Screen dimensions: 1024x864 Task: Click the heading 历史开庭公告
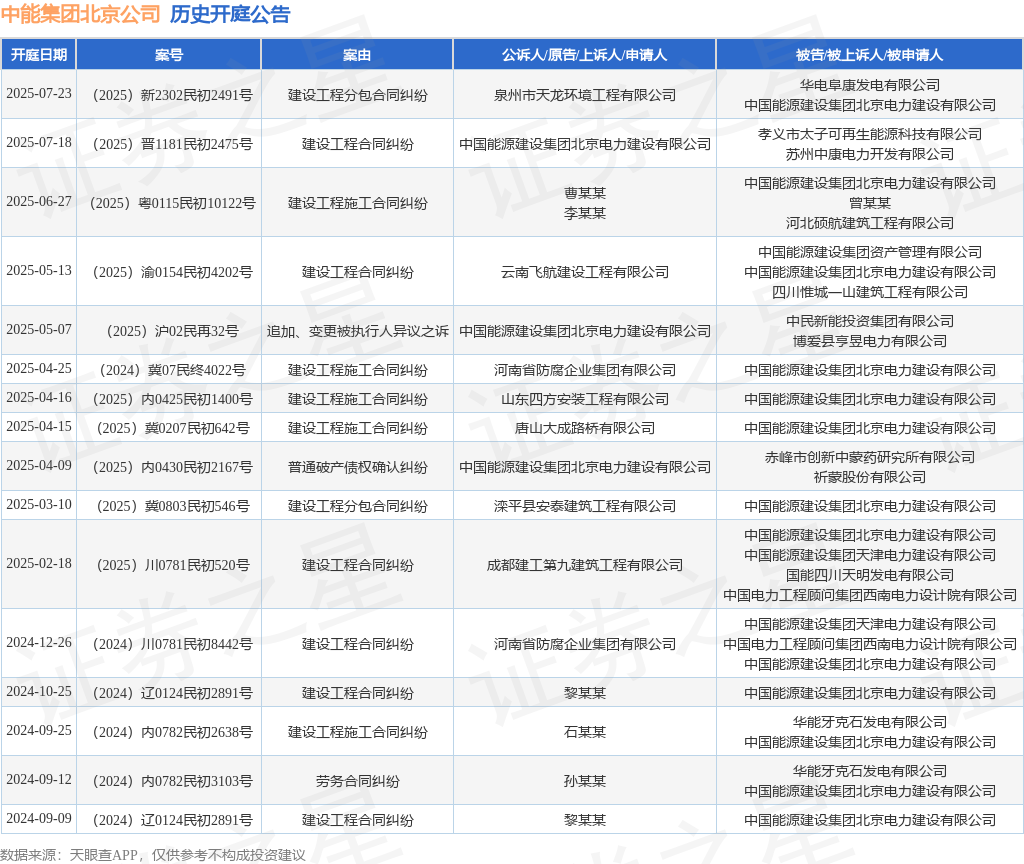(230, 14)
